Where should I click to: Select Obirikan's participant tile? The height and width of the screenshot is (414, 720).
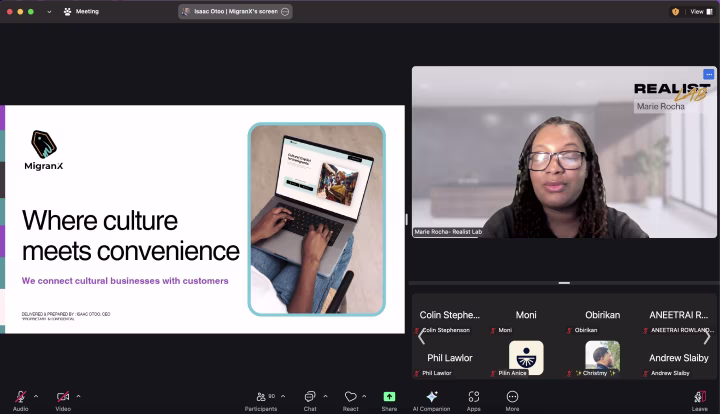602,315
